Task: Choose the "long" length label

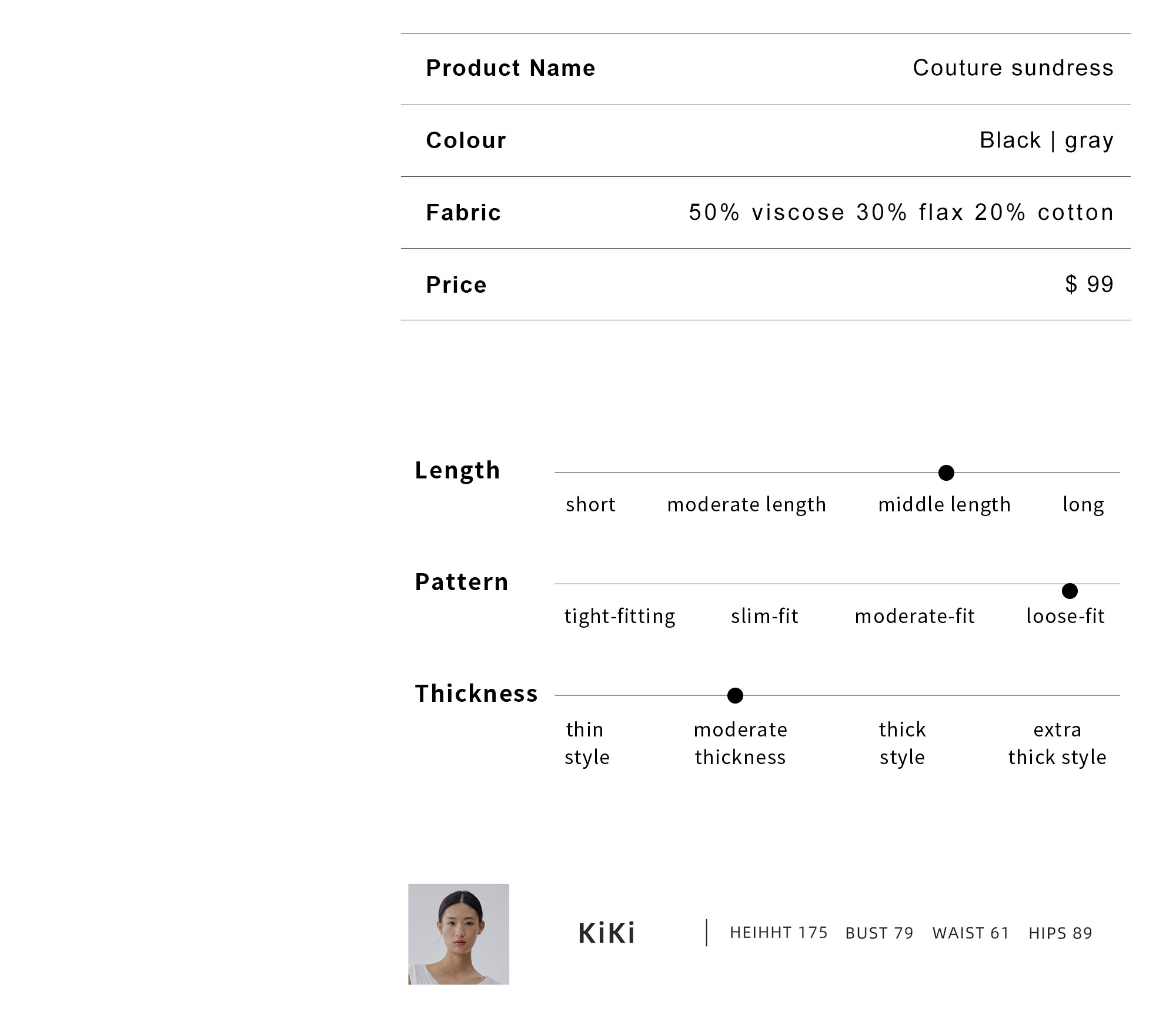Action: (1083, 504)
